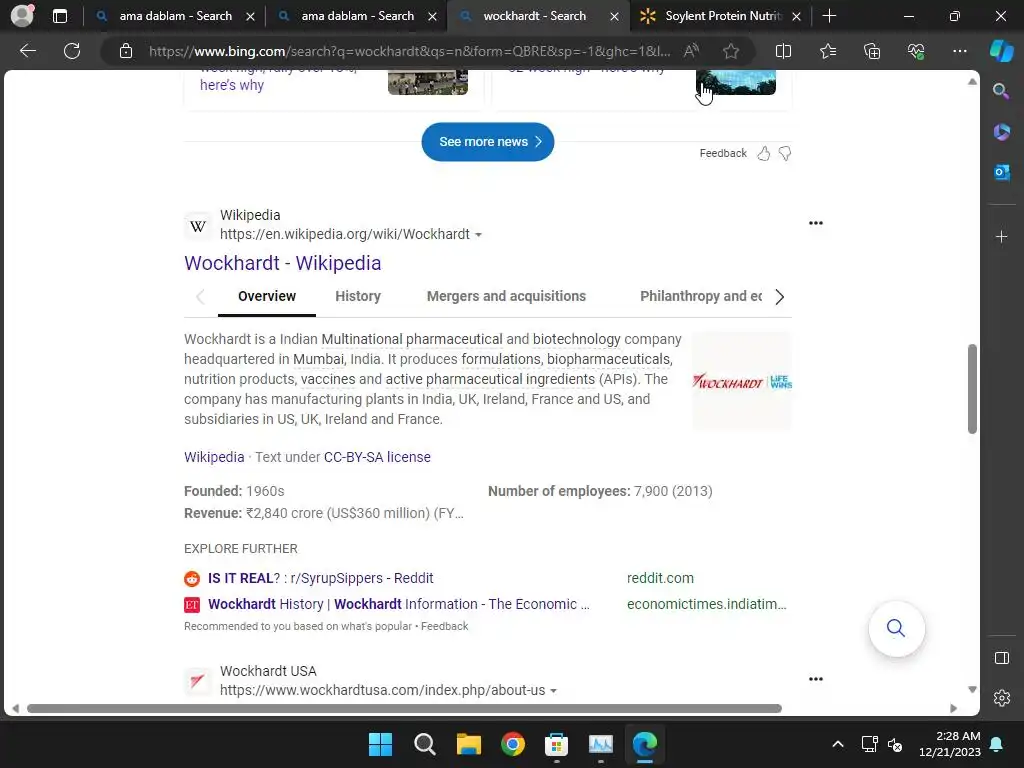Open the news story thumbnail under cursor
The height and width of the screenshot is (768, 1024).
pos(736,82)
